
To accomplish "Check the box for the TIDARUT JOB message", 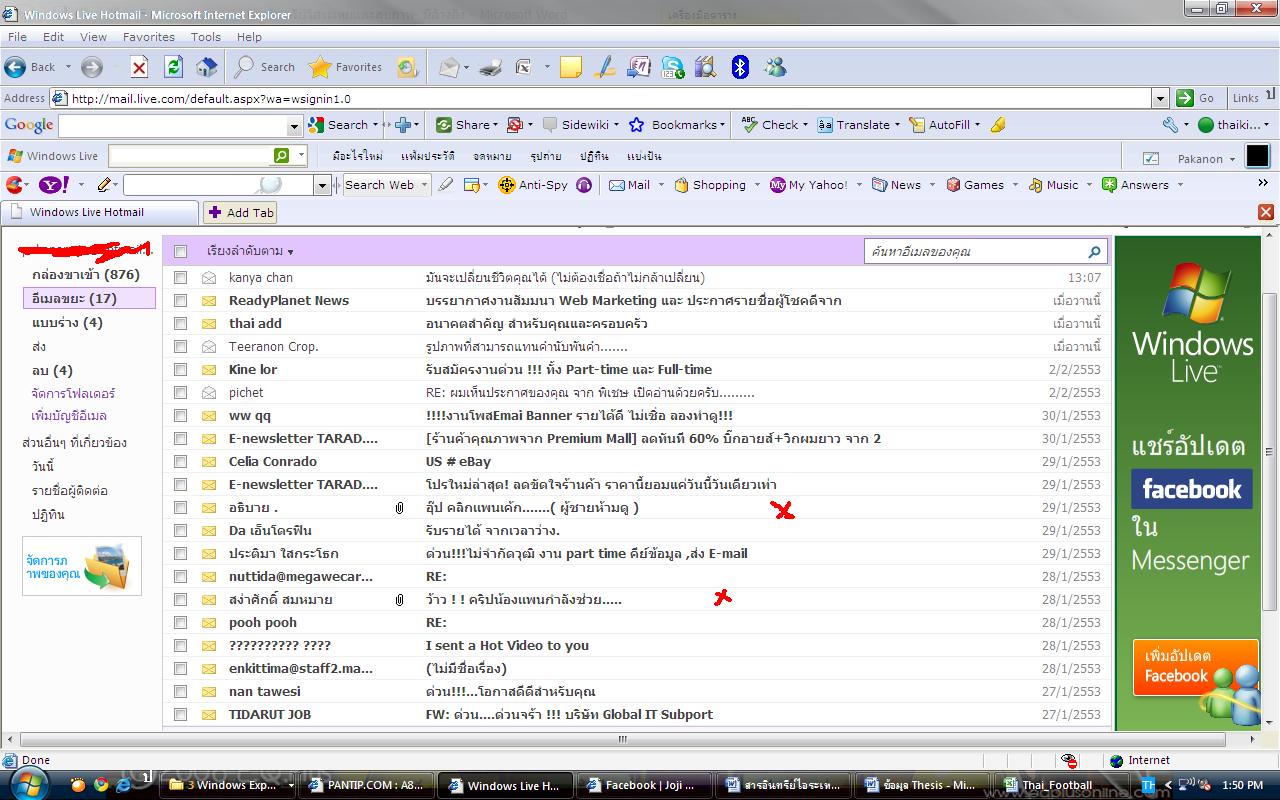I will click(x=181, y=715).
